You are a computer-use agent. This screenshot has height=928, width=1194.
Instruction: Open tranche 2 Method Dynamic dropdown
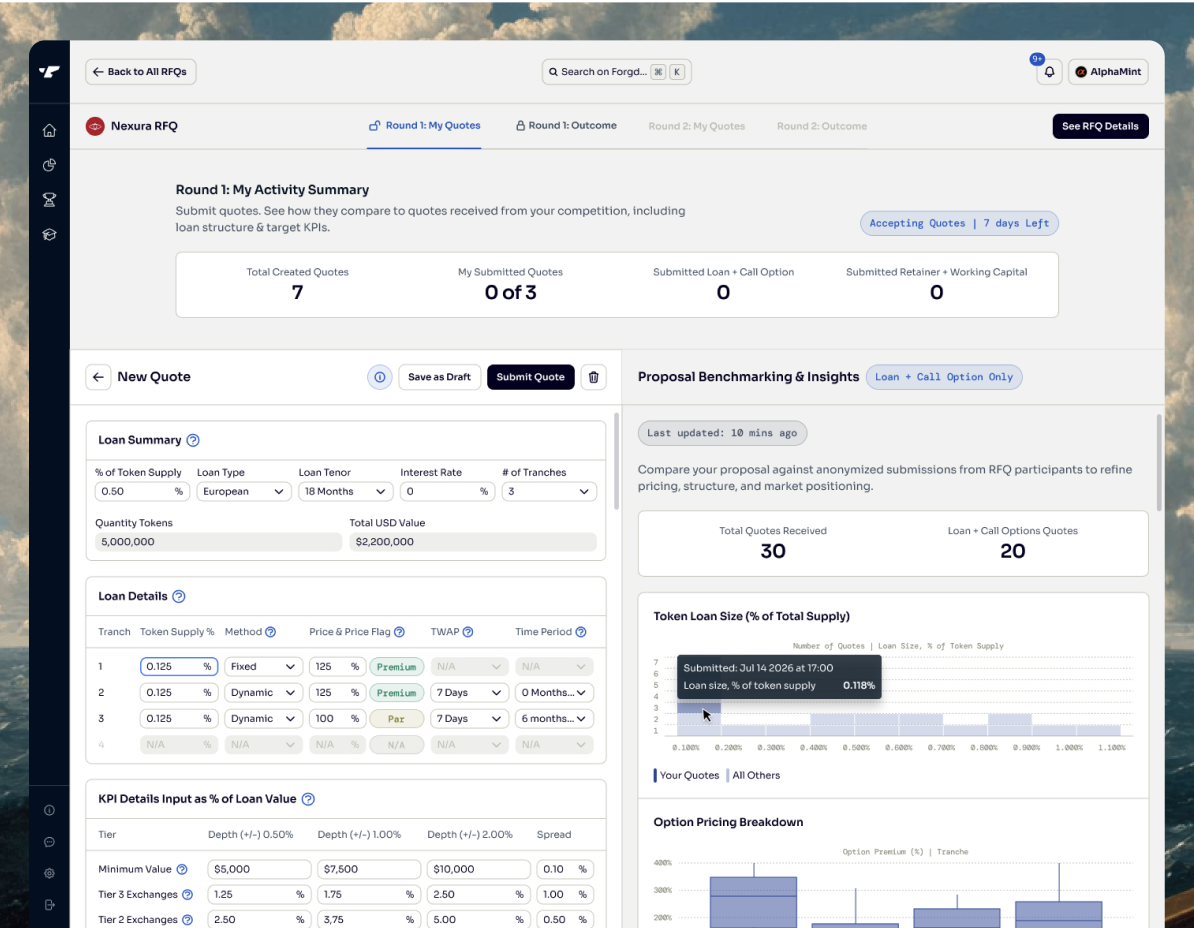[x=263, y=693]
